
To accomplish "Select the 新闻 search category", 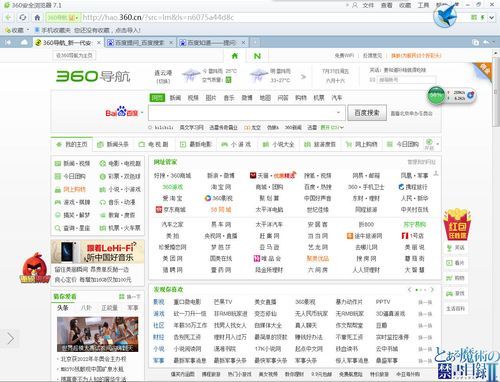I will coord(175,98).
